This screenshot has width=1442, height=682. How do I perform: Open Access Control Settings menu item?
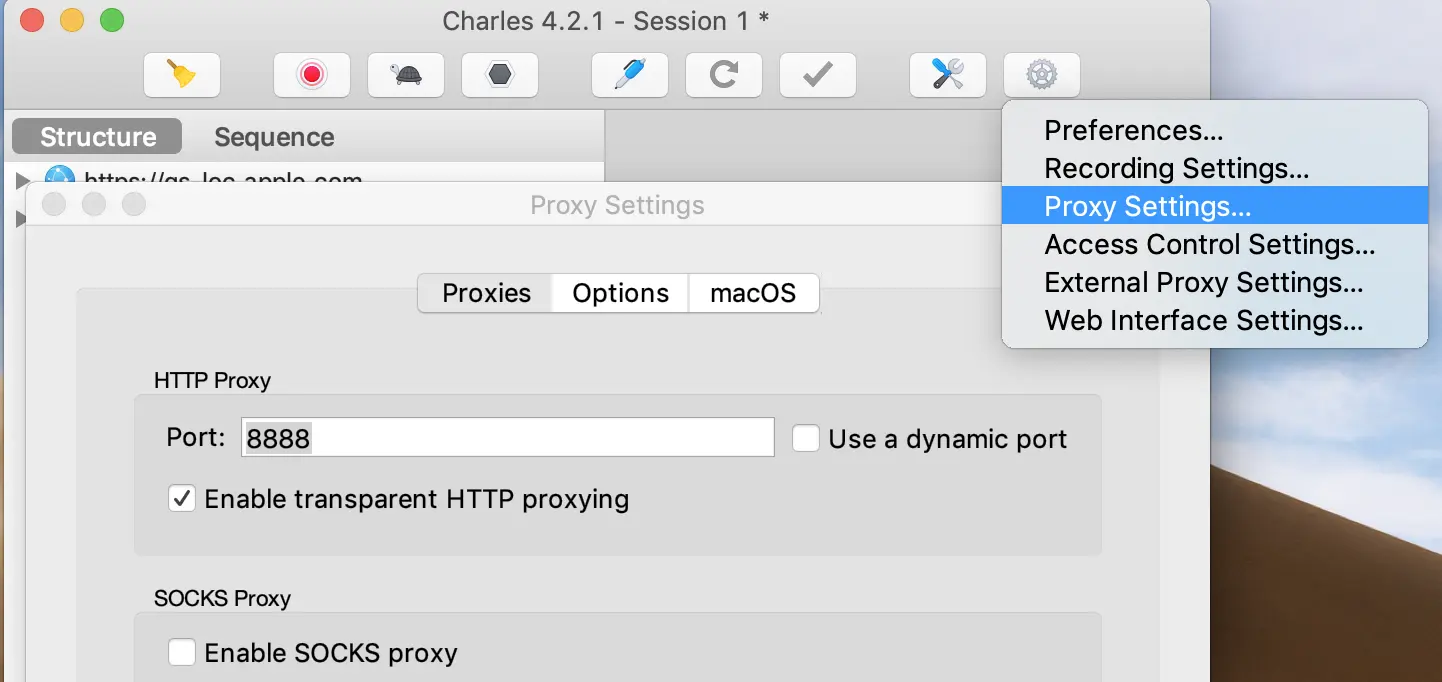click(x=1210, y=245)
